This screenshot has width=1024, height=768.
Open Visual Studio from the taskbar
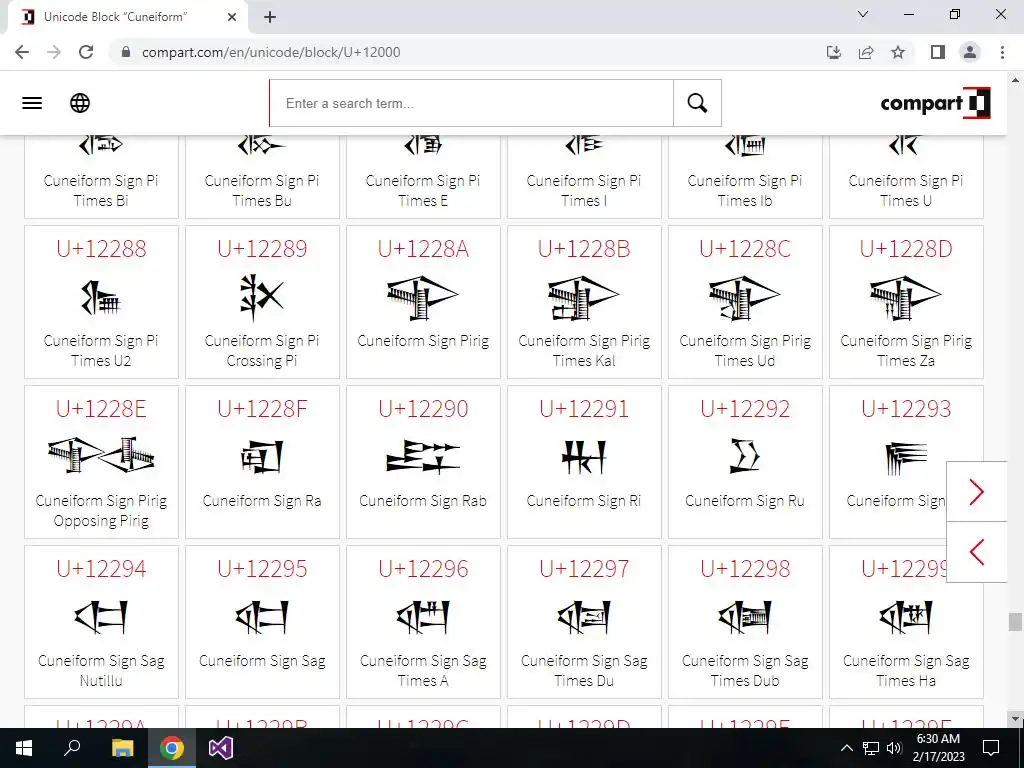pyautogui.click(x=221, y=748)
